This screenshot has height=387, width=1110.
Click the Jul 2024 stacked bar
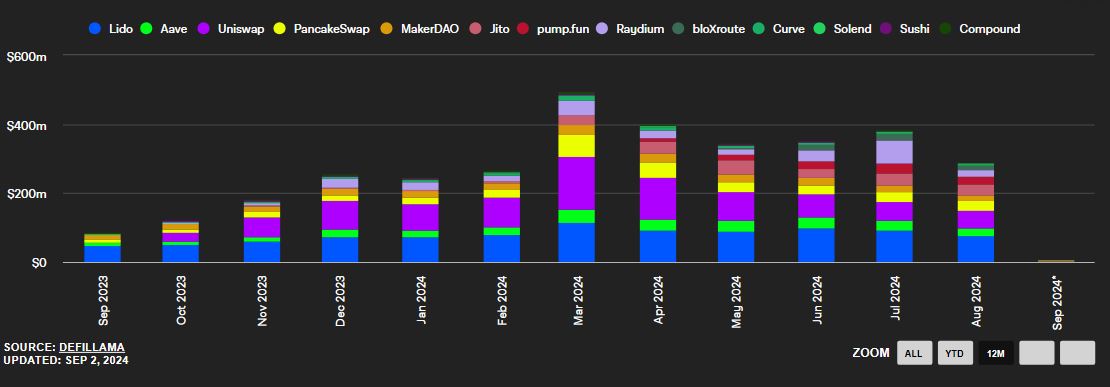coord(894,197)
